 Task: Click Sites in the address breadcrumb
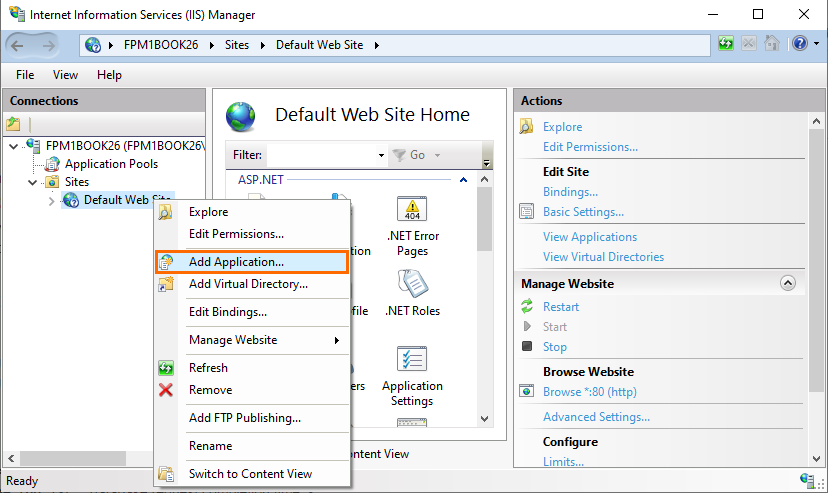(x=237, y=45)
